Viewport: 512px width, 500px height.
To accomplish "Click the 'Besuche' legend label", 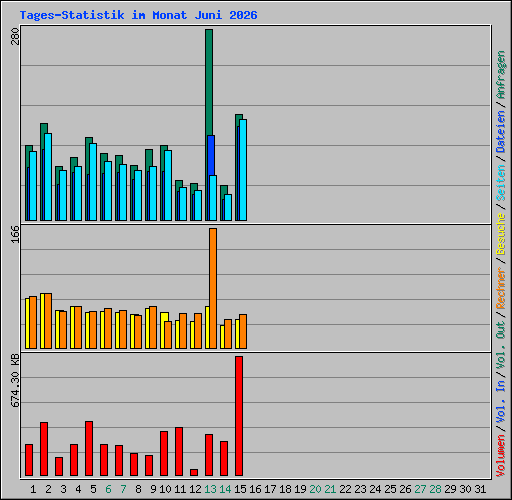I will pyautogui.click(x=501, y=234).
